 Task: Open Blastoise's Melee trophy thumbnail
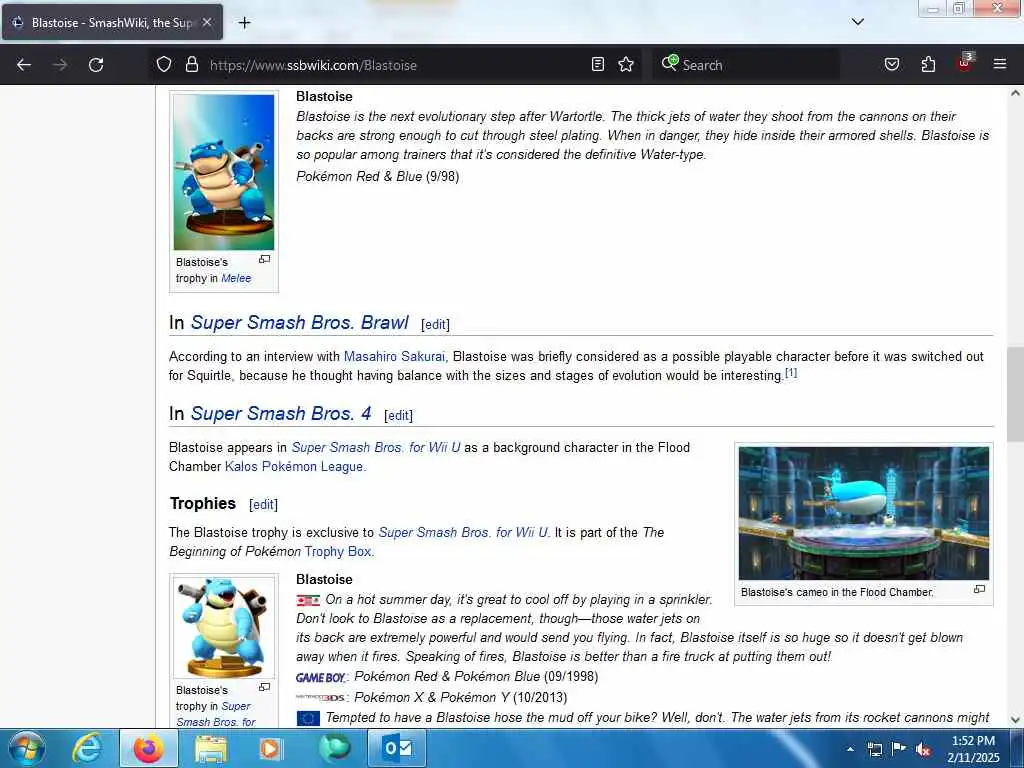click(x=224, y=172)
